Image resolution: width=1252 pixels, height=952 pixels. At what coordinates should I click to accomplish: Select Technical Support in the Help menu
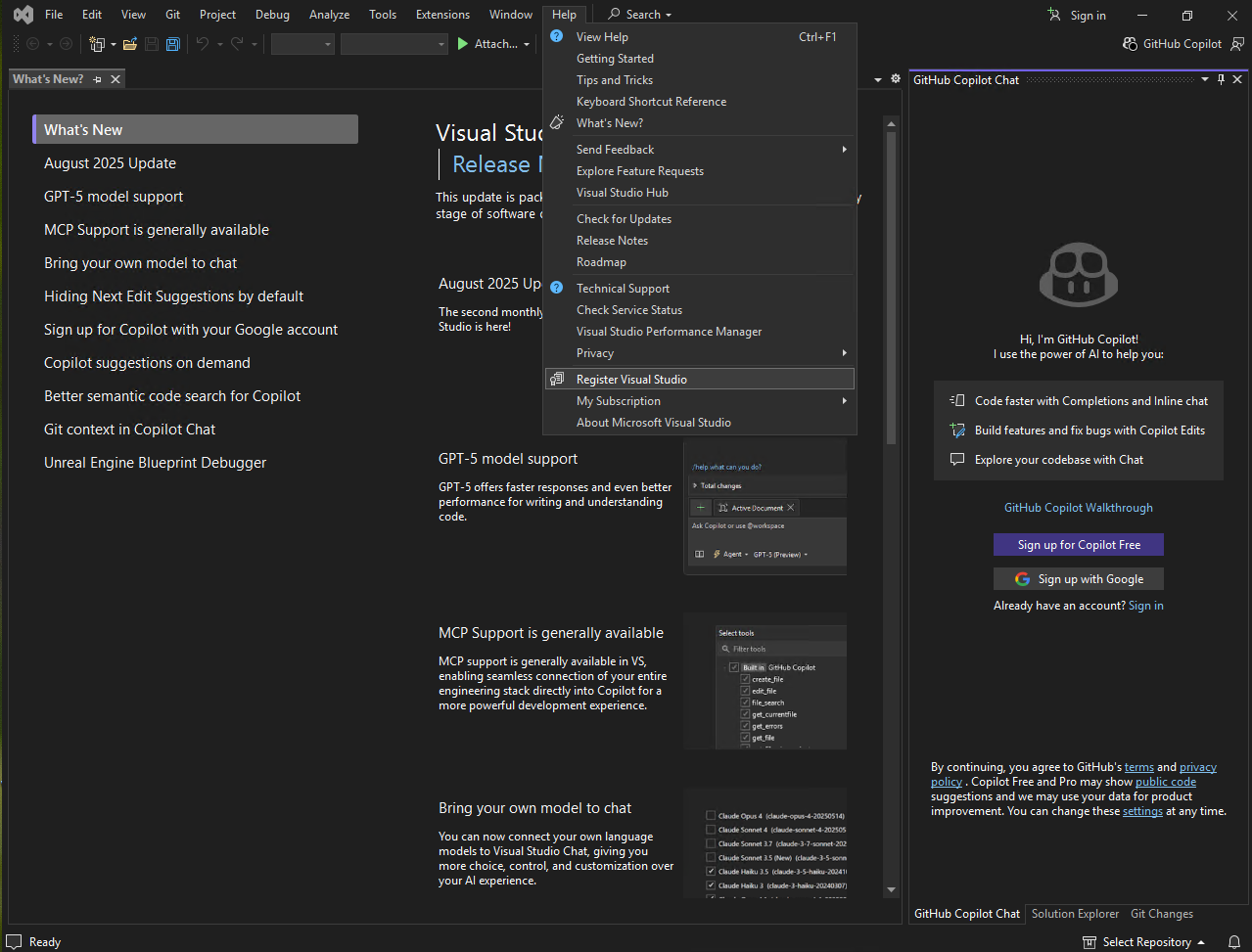[700, 289]
